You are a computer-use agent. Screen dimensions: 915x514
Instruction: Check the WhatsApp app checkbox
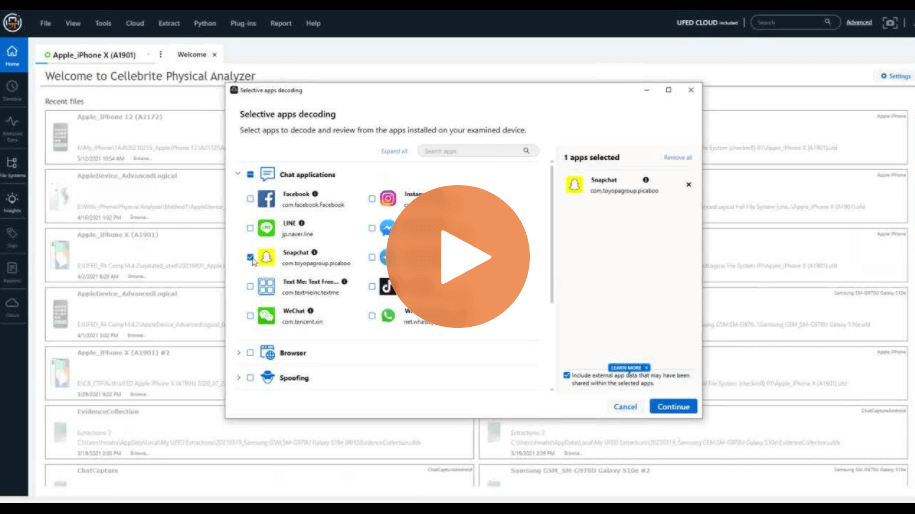click(x=372, y=316)
